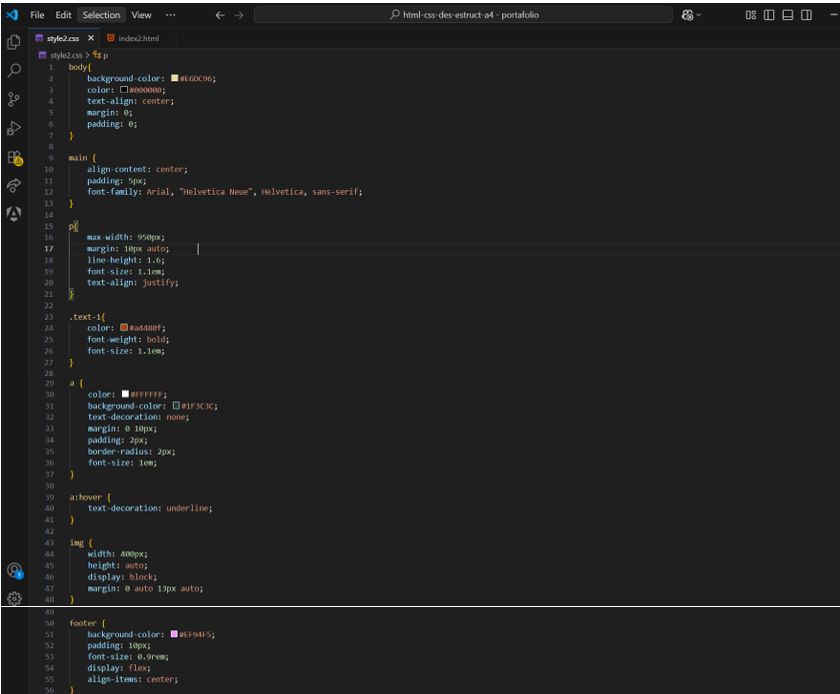The image size is (840, 694).
Task: Go back with the left arrow
Action: [220, 15]
